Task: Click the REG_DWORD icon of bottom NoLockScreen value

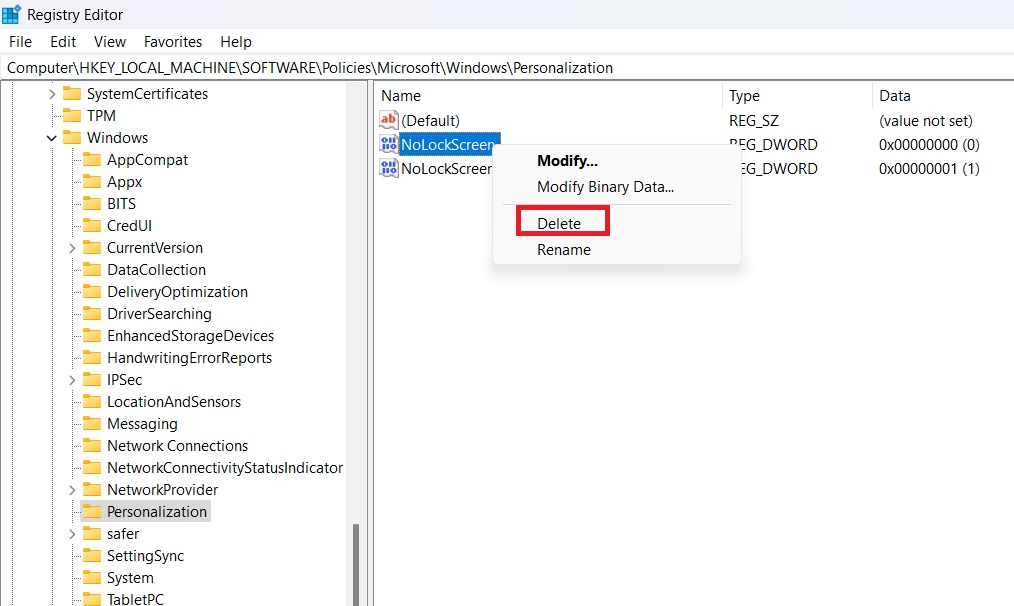Action: [389, 168]
